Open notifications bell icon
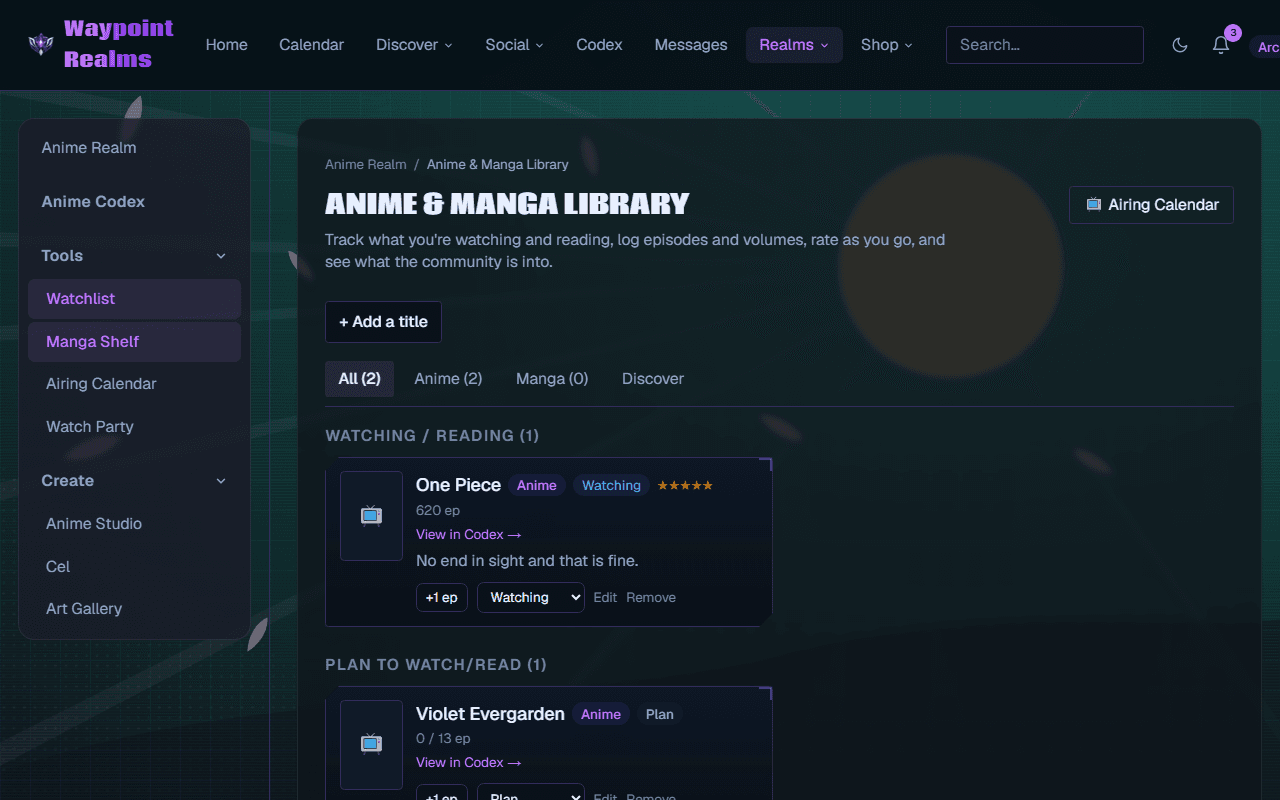 coord(1221,45)
